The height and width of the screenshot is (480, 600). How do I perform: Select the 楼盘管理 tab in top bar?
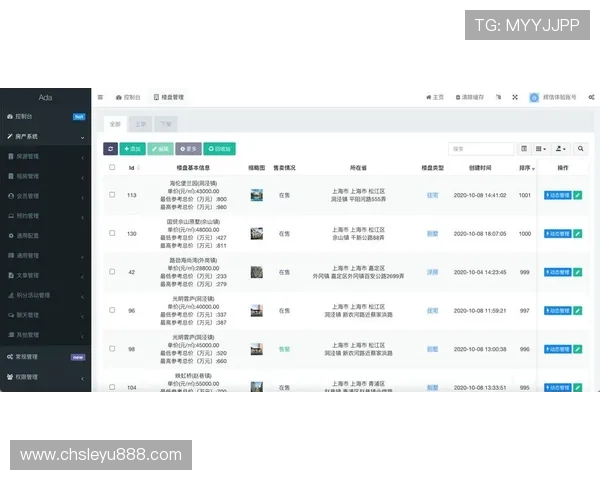pyautogui.click(x=169, y=97)
